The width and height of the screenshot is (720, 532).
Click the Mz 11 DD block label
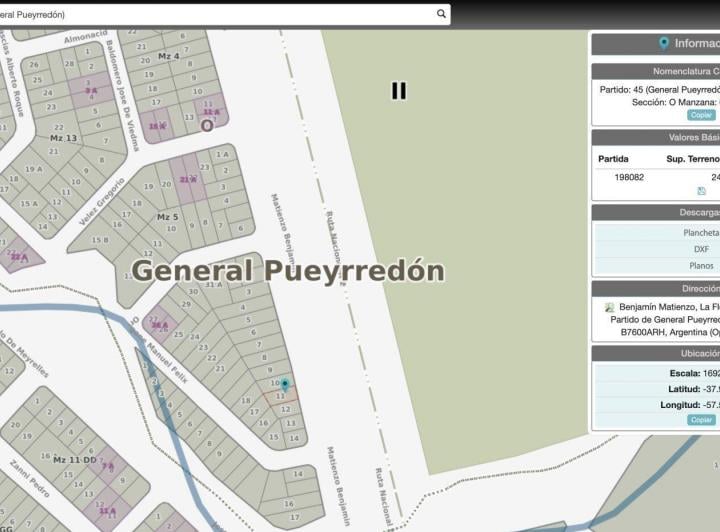click(x=74, y=459)
